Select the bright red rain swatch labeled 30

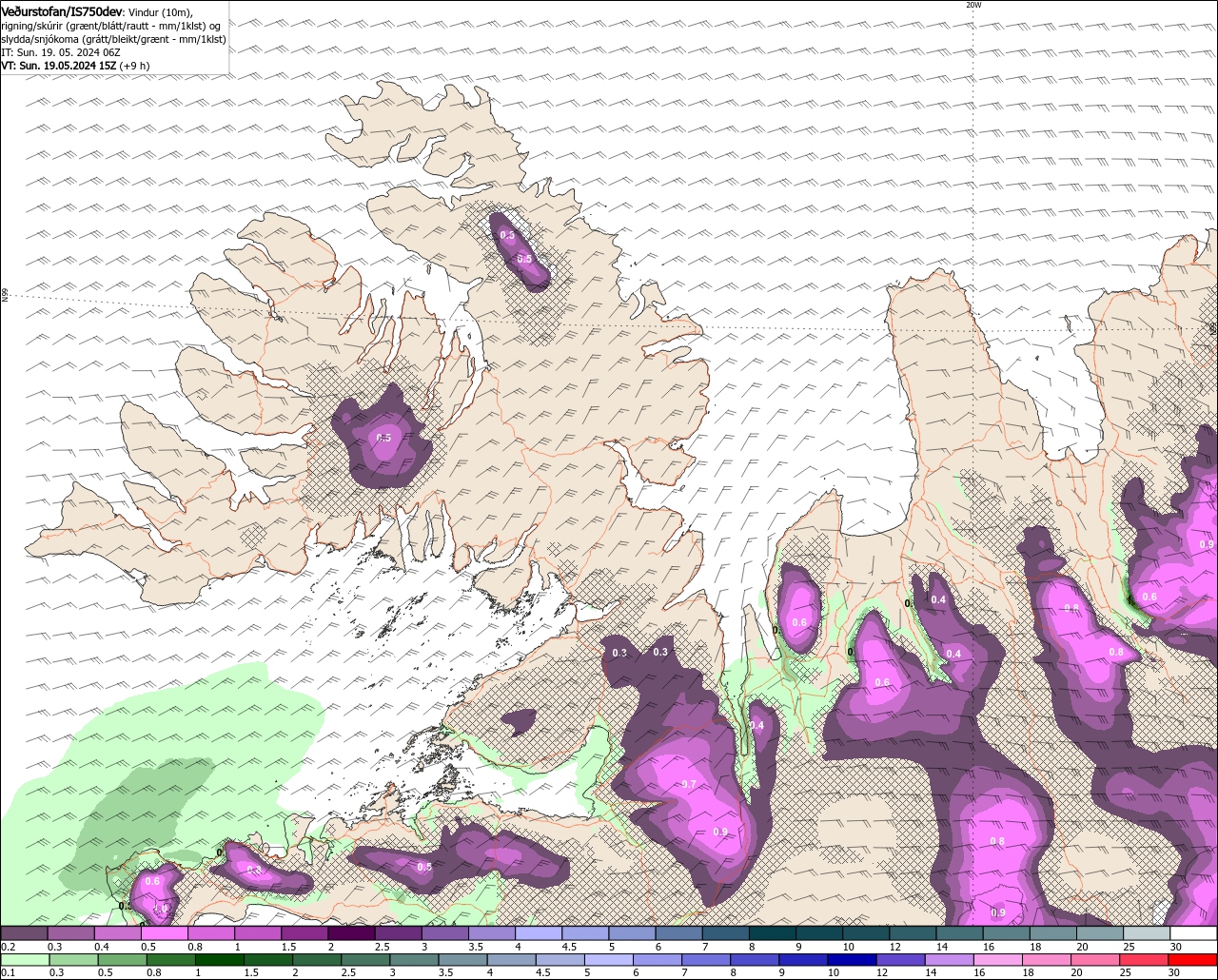(1193, 959)
